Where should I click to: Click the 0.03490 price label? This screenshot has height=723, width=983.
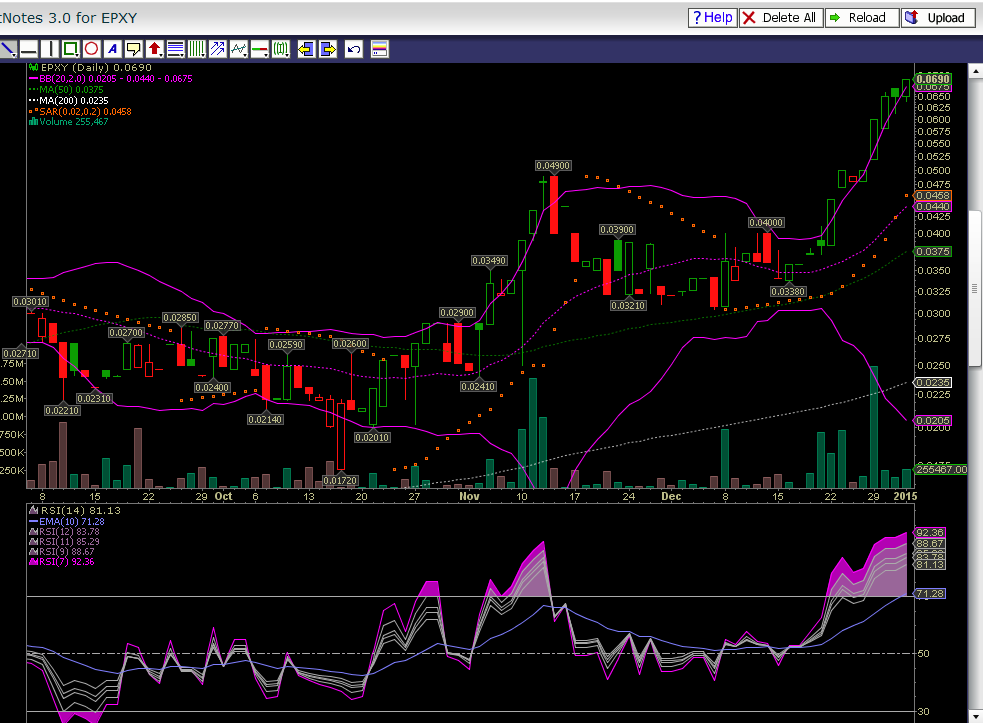(x=489, y=260)
